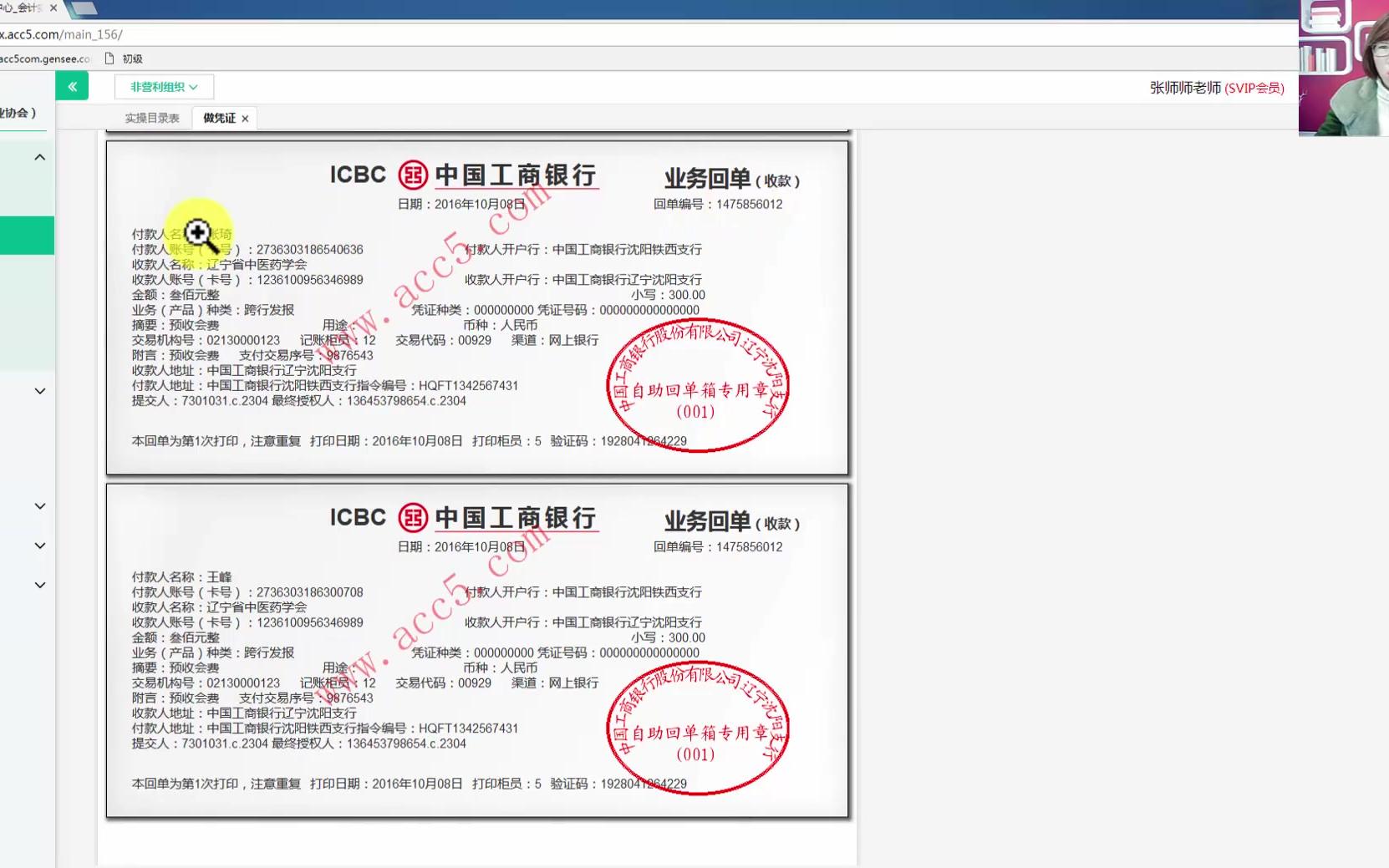
Task: Switch to the 实操目录表 tab
Action: pyautogui.click(x=151, y=118)
